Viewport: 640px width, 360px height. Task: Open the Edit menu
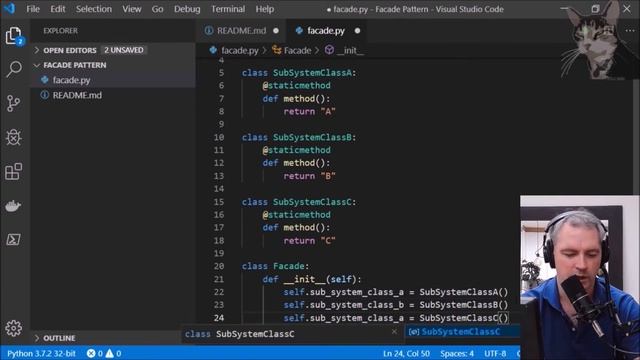tap(58, 9)
